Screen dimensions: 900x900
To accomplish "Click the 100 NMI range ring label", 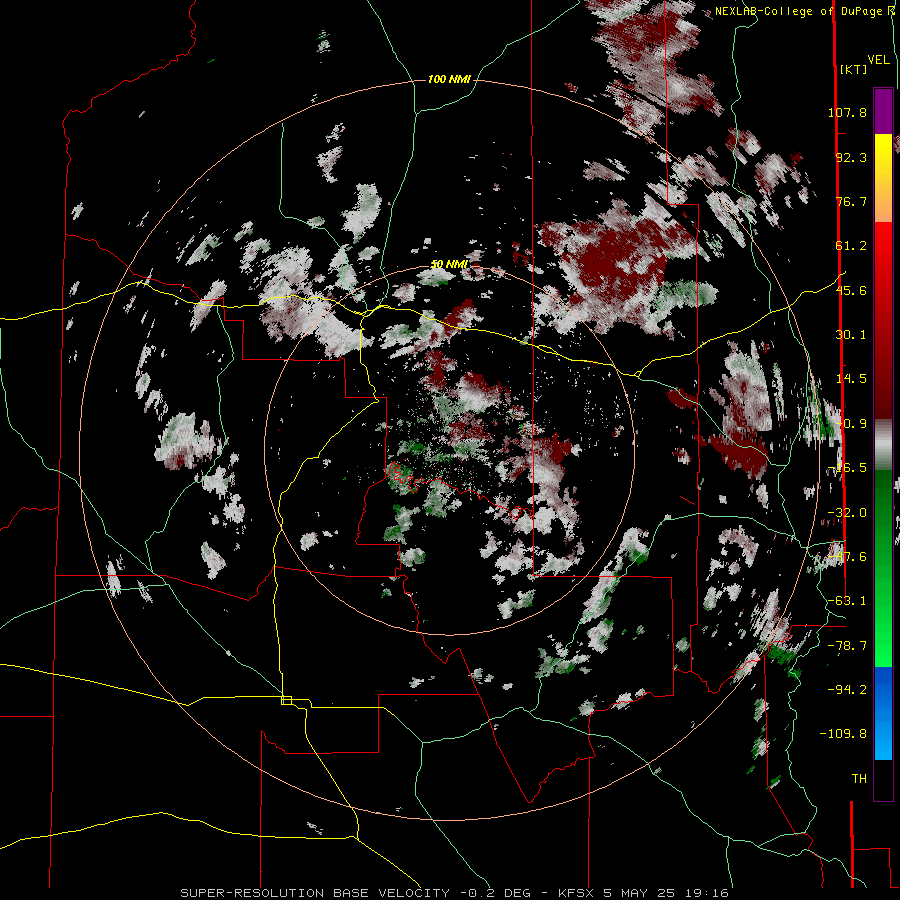I will tap(449, 79).
